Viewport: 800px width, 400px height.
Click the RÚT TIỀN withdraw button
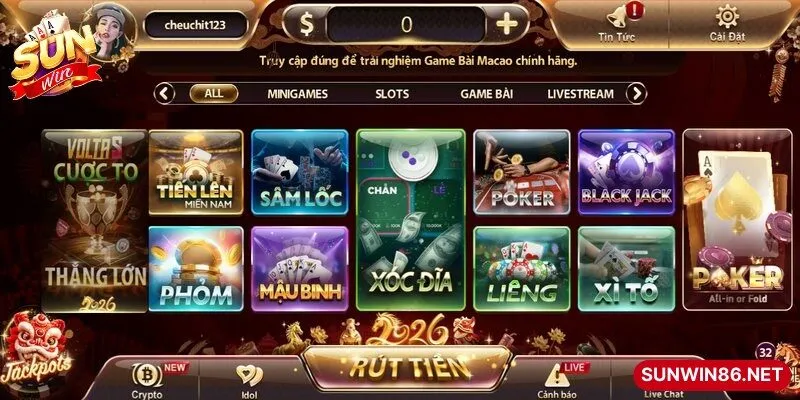[409, 367]
